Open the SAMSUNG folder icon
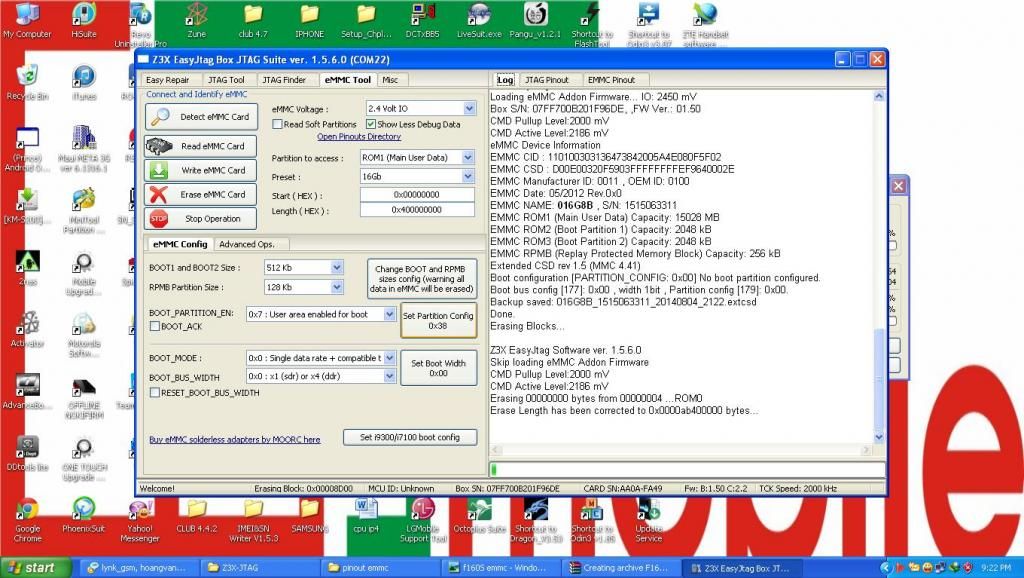The width and height of the screenshot is (1024, 578). click(x=310, y=516)
